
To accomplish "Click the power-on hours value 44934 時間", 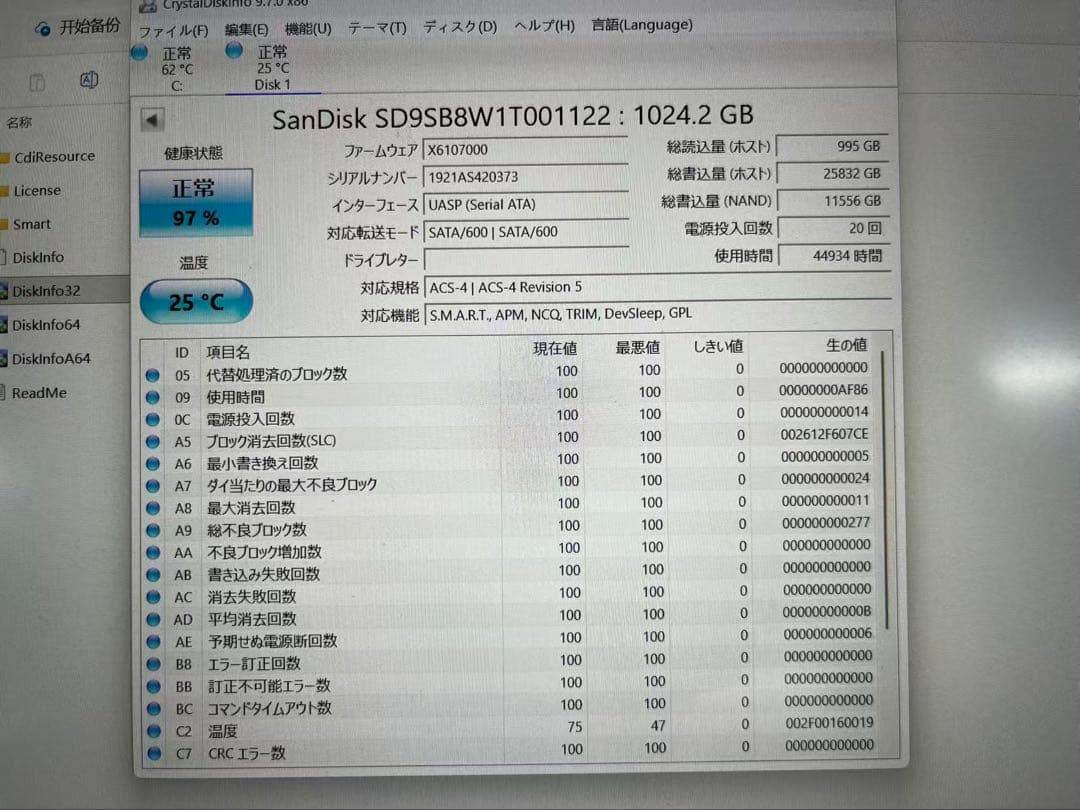I will coord(835,256).
